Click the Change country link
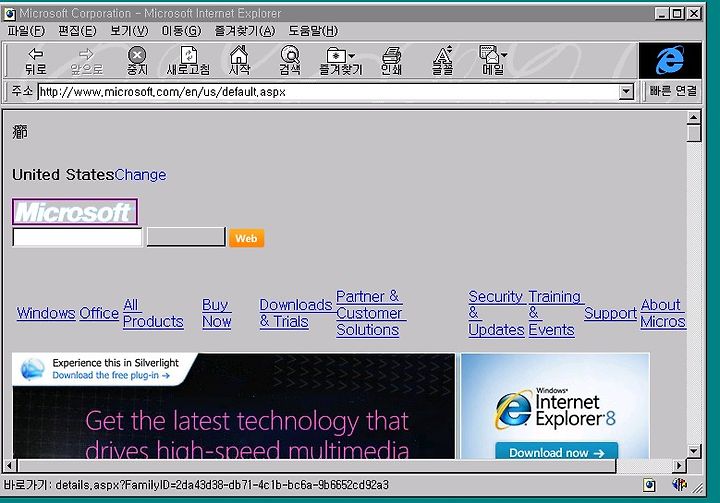The height and width of the screenshot is (503, 720). (141, 175)
